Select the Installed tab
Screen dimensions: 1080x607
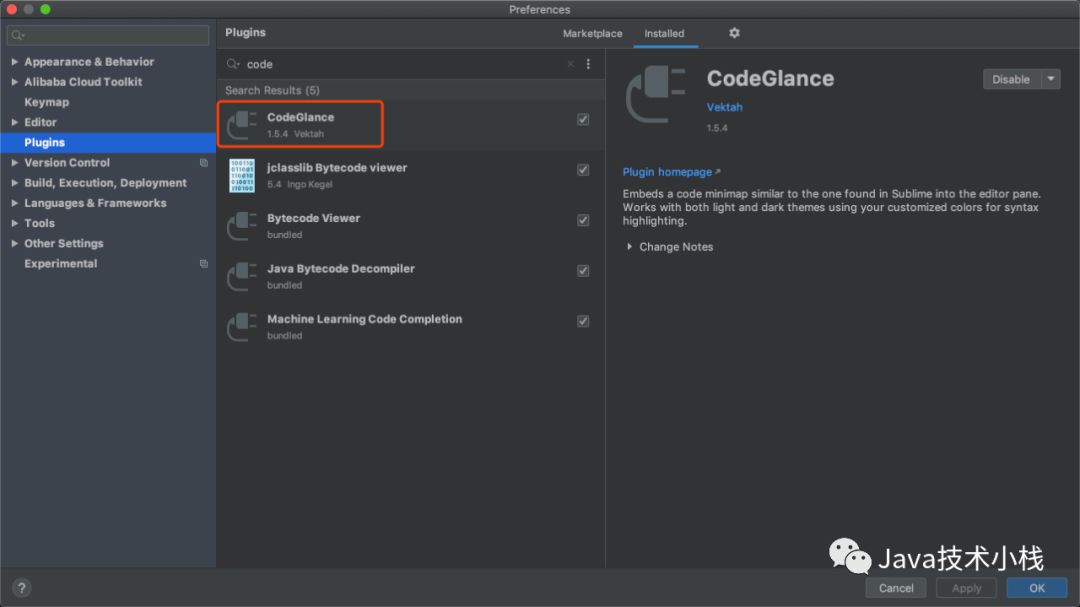point(664,33)
